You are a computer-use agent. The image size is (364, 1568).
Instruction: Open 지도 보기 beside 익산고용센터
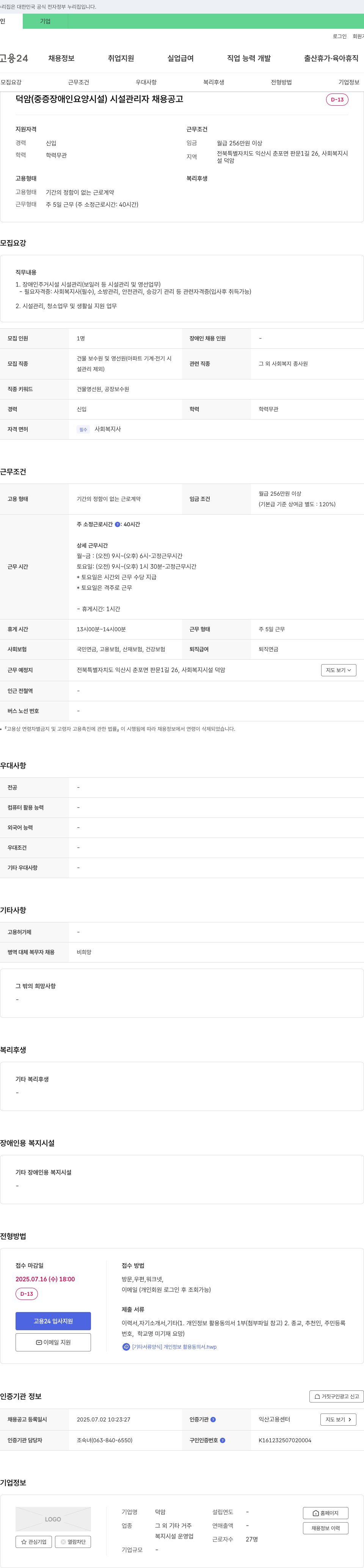[338, 1420]
